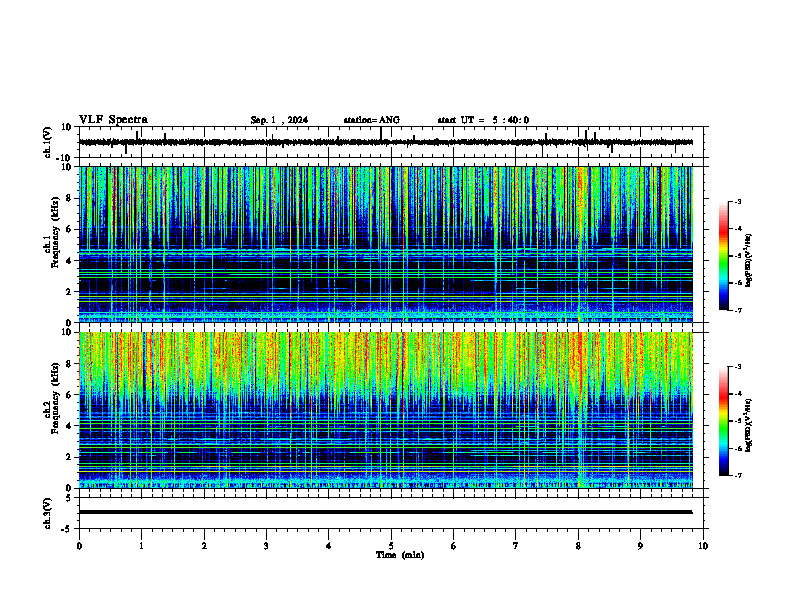Viewport: 792px width, 612px height.
Task: Click the date text "Sep. 1 , 2024"
Action: pos(279,120)
